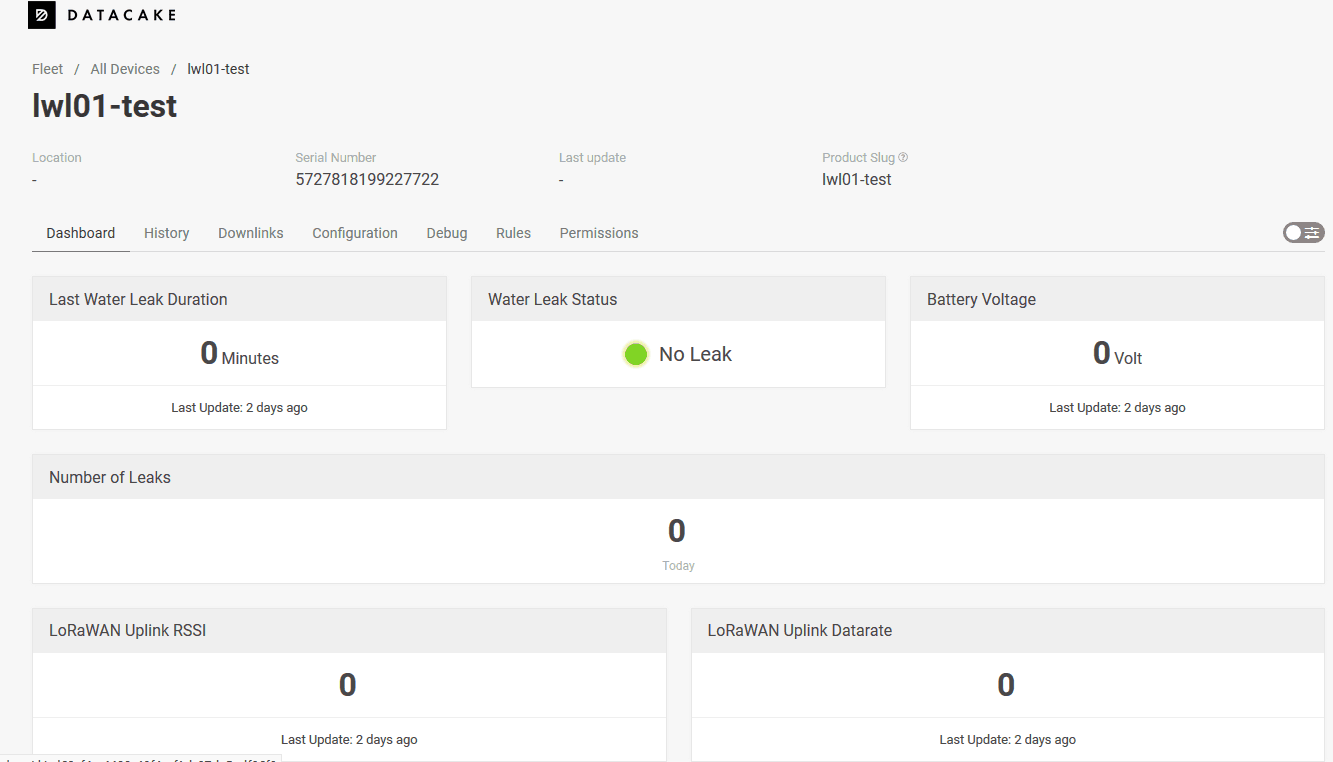Navigate to Fleet breadcrumb link
The width and height of the screenshot is (1333, 762).
(x=47, y=69)
